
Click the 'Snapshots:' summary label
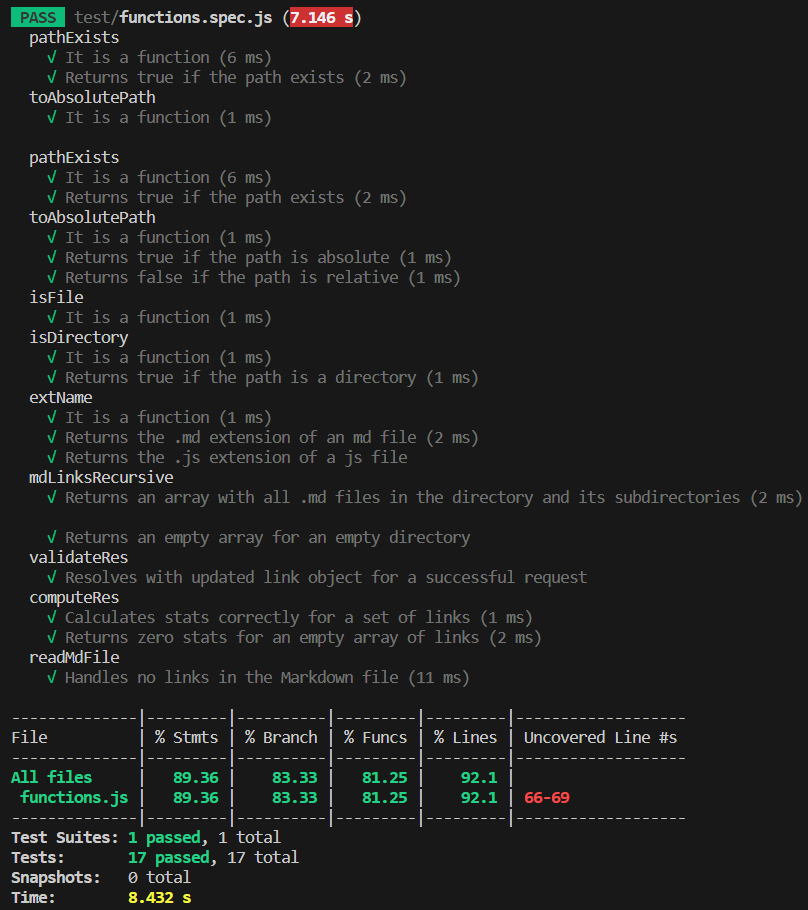click(x=56, y=878)
